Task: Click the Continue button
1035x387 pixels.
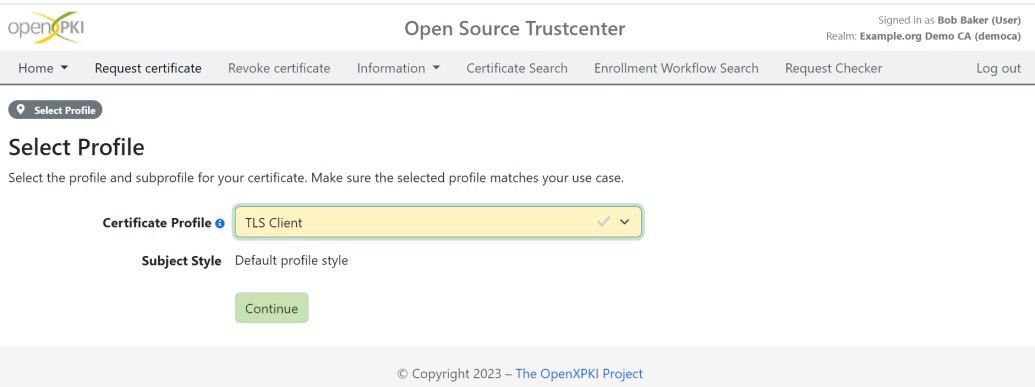Action: pos(271,308)
